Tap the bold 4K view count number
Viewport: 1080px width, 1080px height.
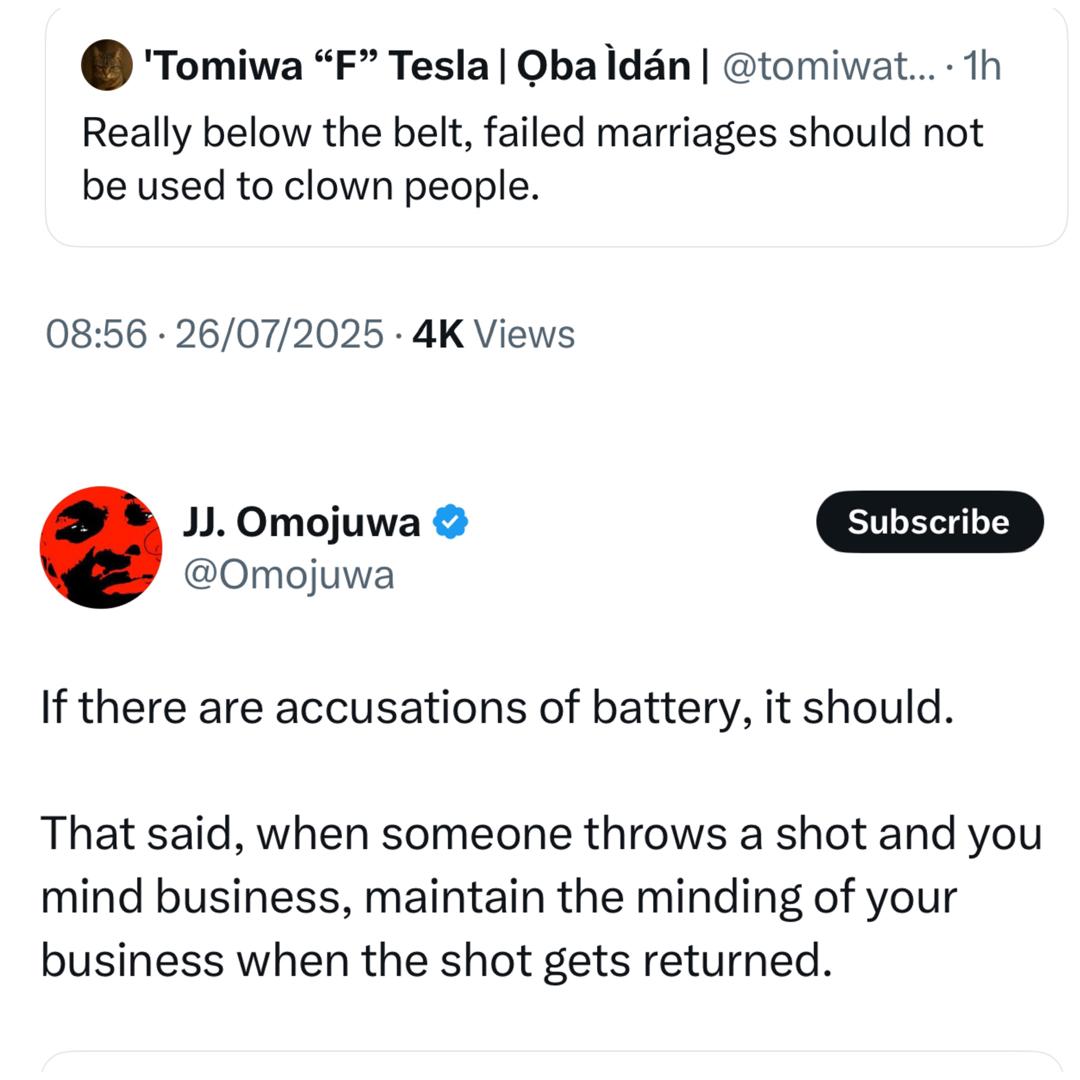(438, 334)
